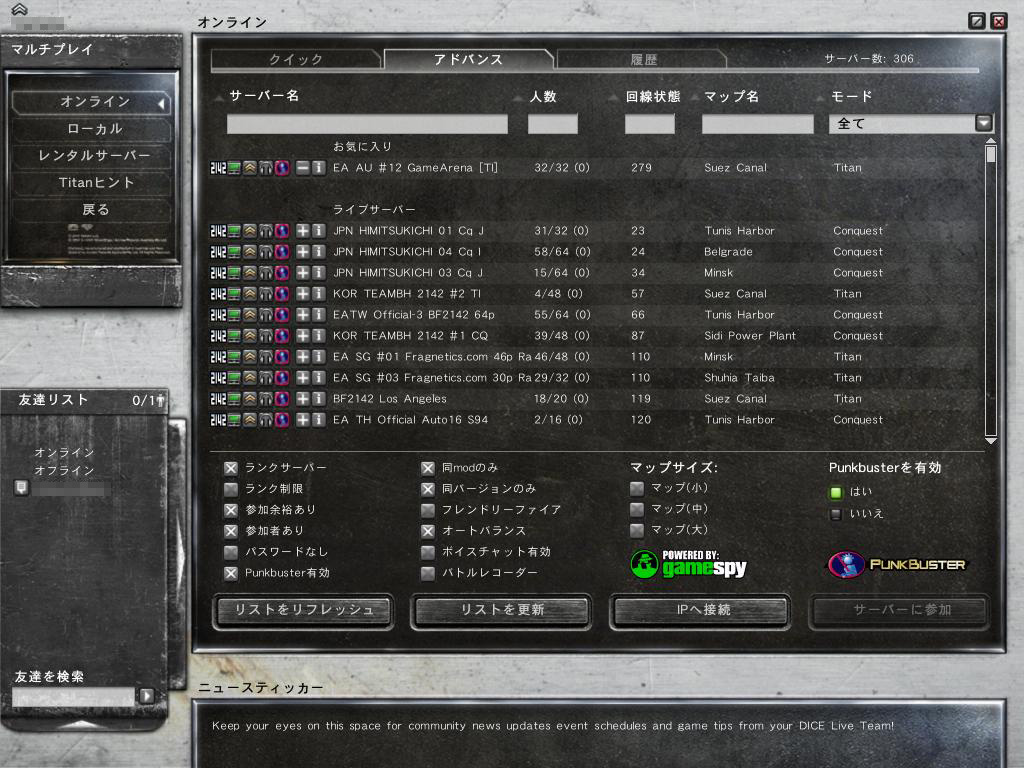1024x768 pixels.
Task: Show info for KOR TEAMBH 2142 #1 server
Action: 319,336
